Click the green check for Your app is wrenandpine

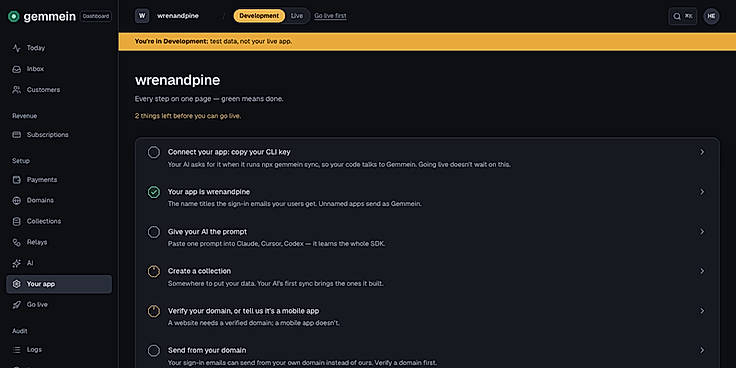(153, 192)
